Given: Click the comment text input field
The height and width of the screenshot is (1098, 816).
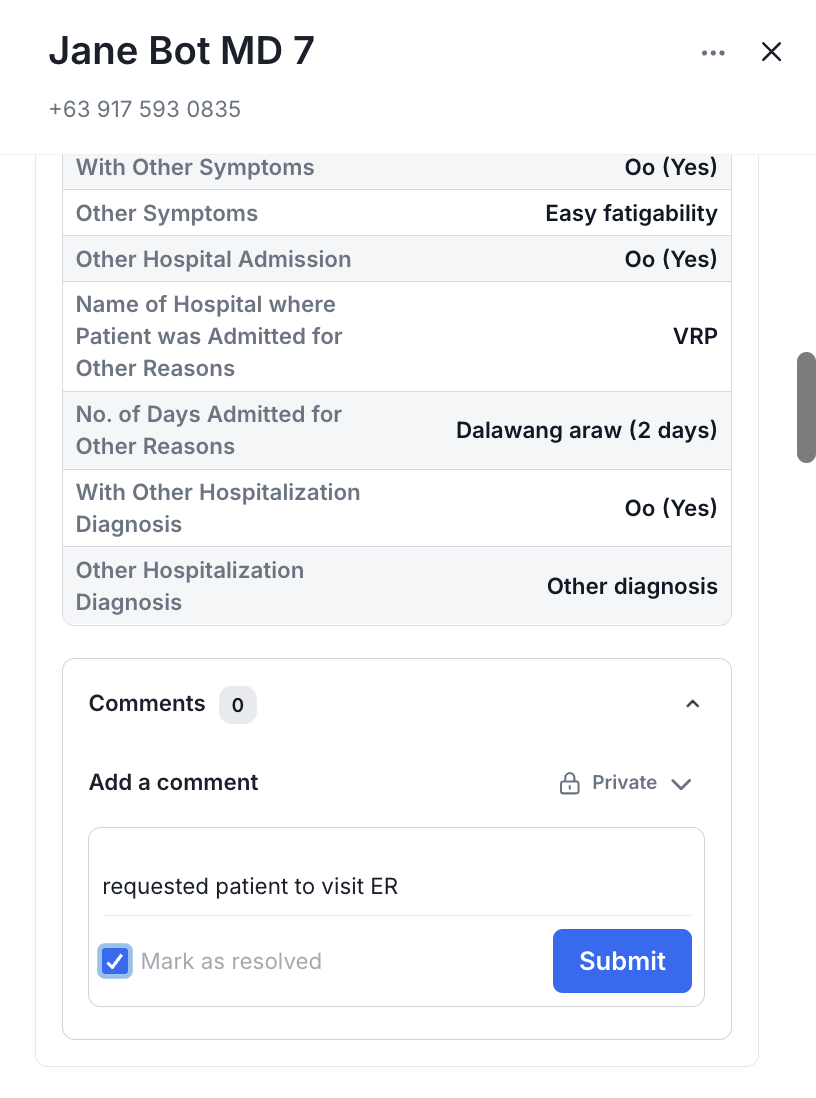Looking at the screenshot, I should click(x=396, y=886).
